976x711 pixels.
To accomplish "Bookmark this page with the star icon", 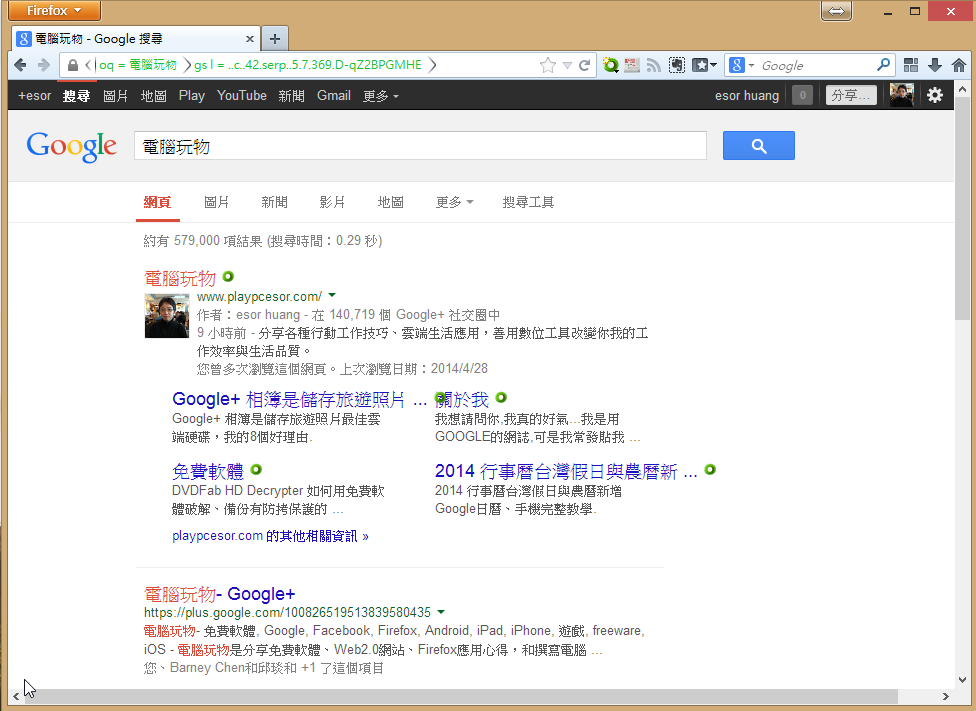I will click(x=548, y=65).
